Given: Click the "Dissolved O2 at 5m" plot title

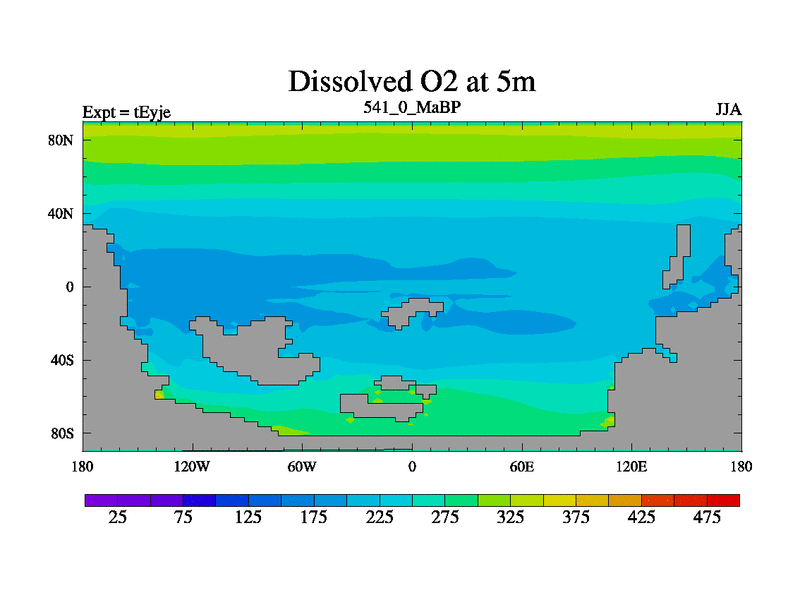Looking at the screenshot, I should (411, 81).
